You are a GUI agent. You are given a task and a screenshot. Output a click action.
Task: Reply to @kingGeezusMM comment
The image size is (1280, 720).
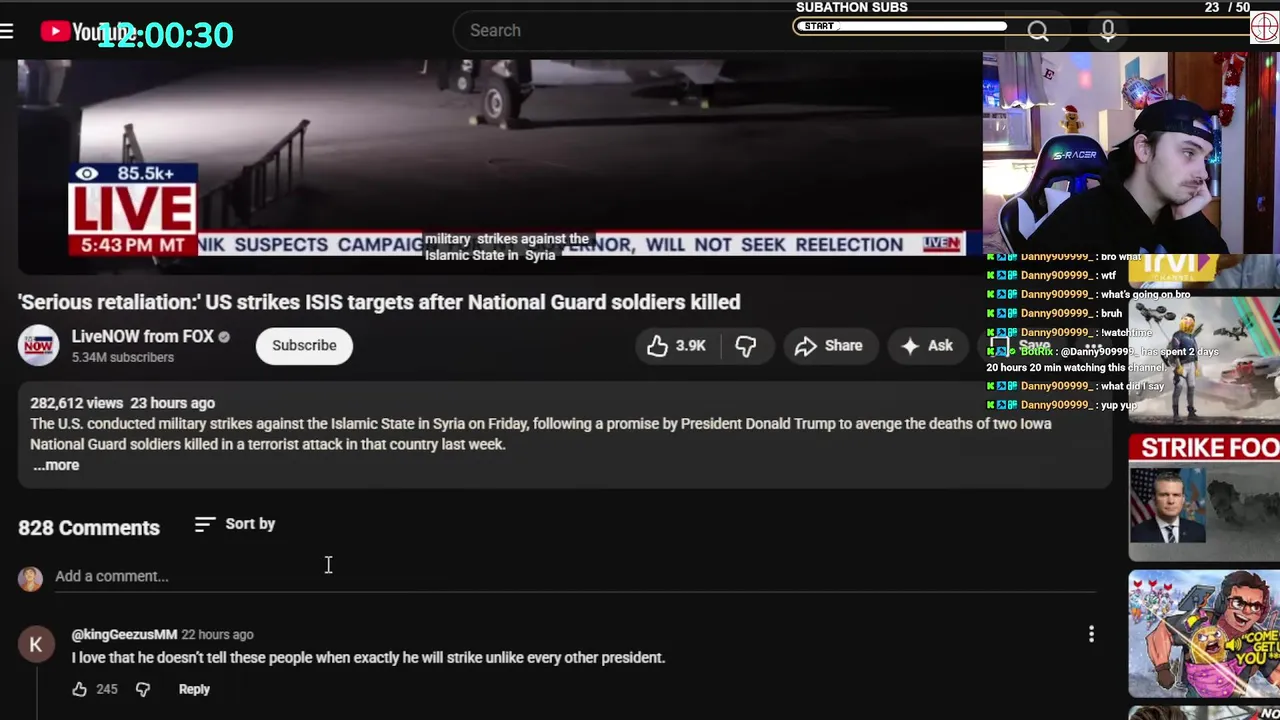pyautogui.click(x=194, y=689)
